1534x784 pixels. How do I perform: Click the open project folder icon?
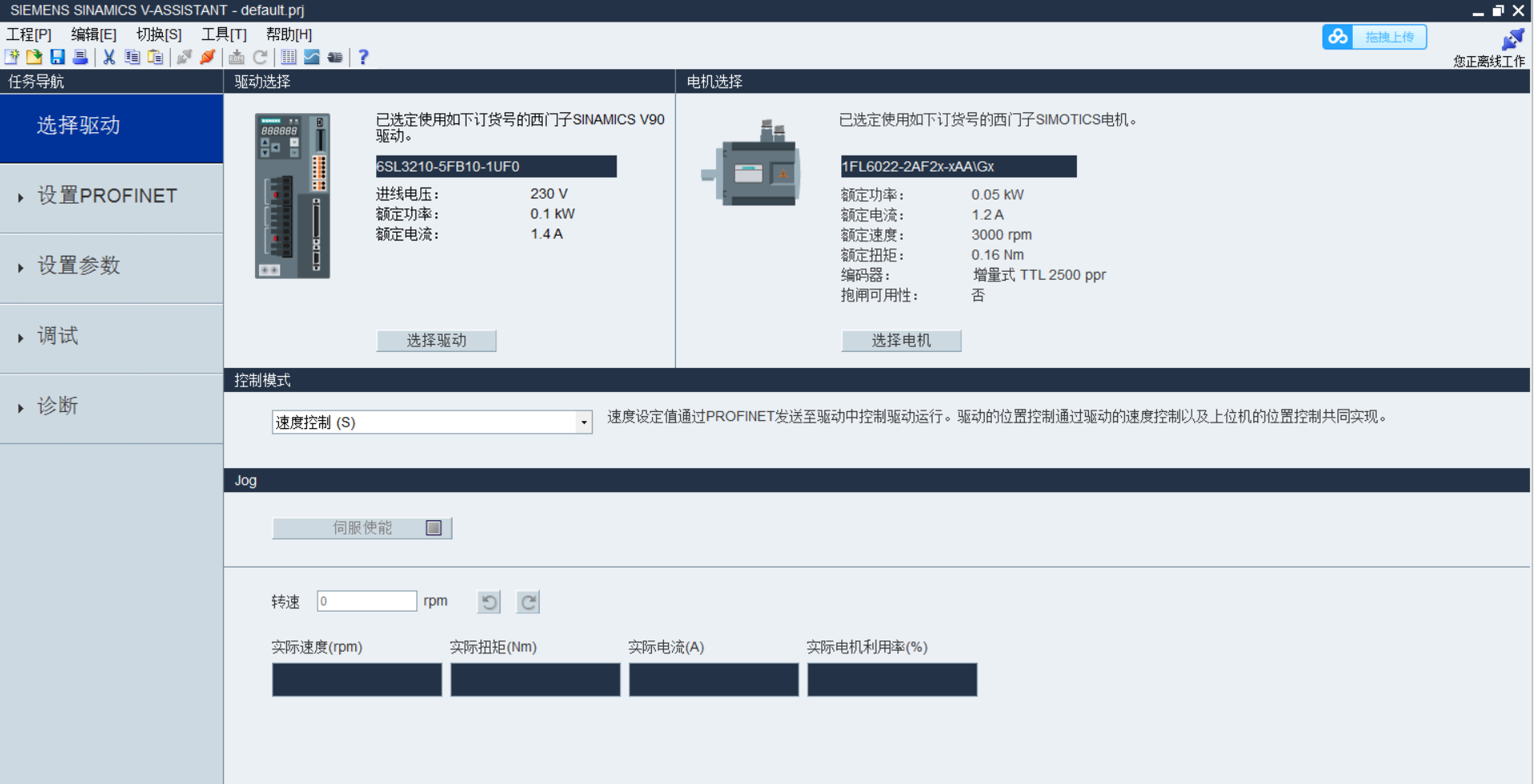point(34,57)
